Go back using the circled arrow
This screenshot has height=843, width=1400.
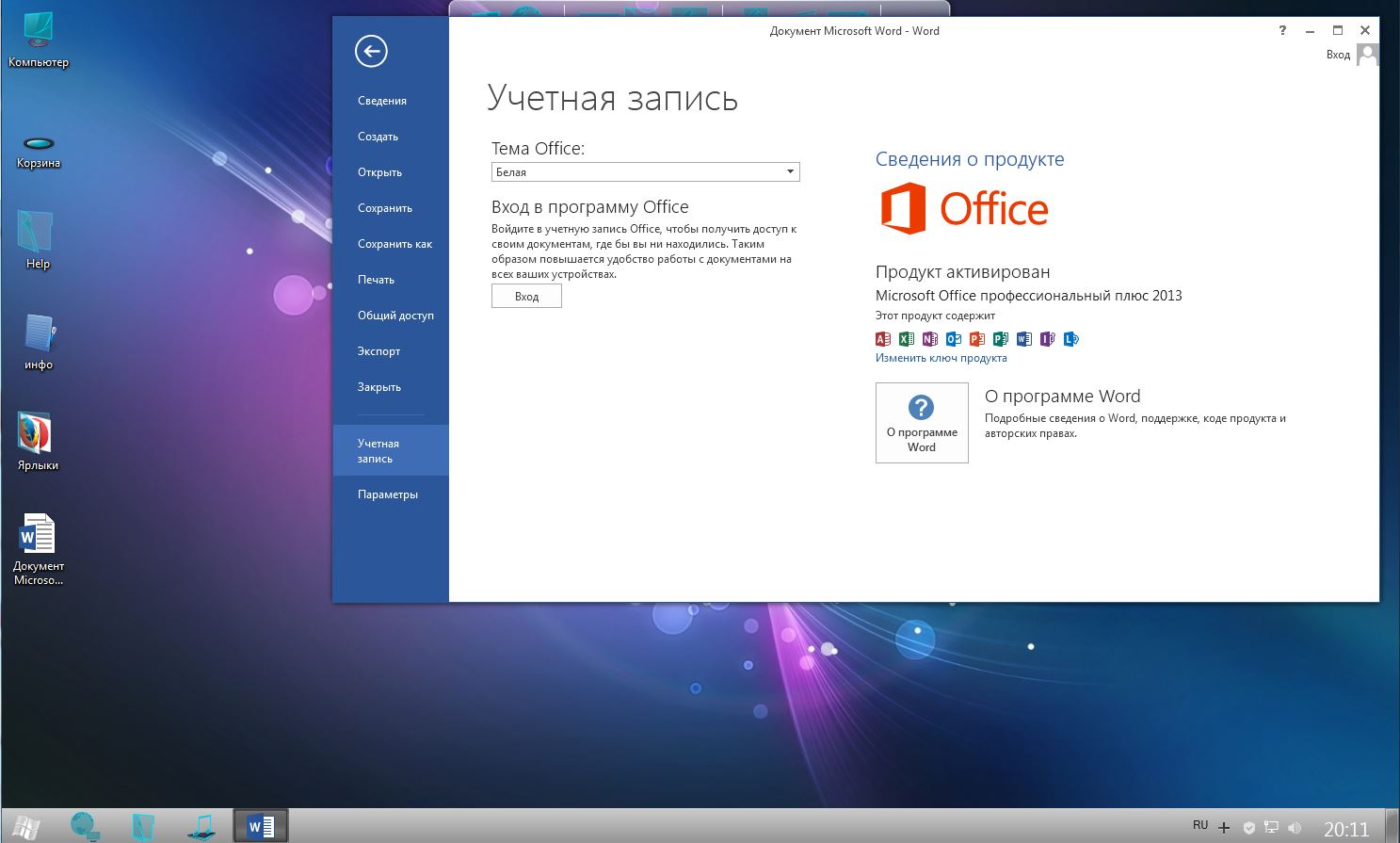(x=371, y=51)
